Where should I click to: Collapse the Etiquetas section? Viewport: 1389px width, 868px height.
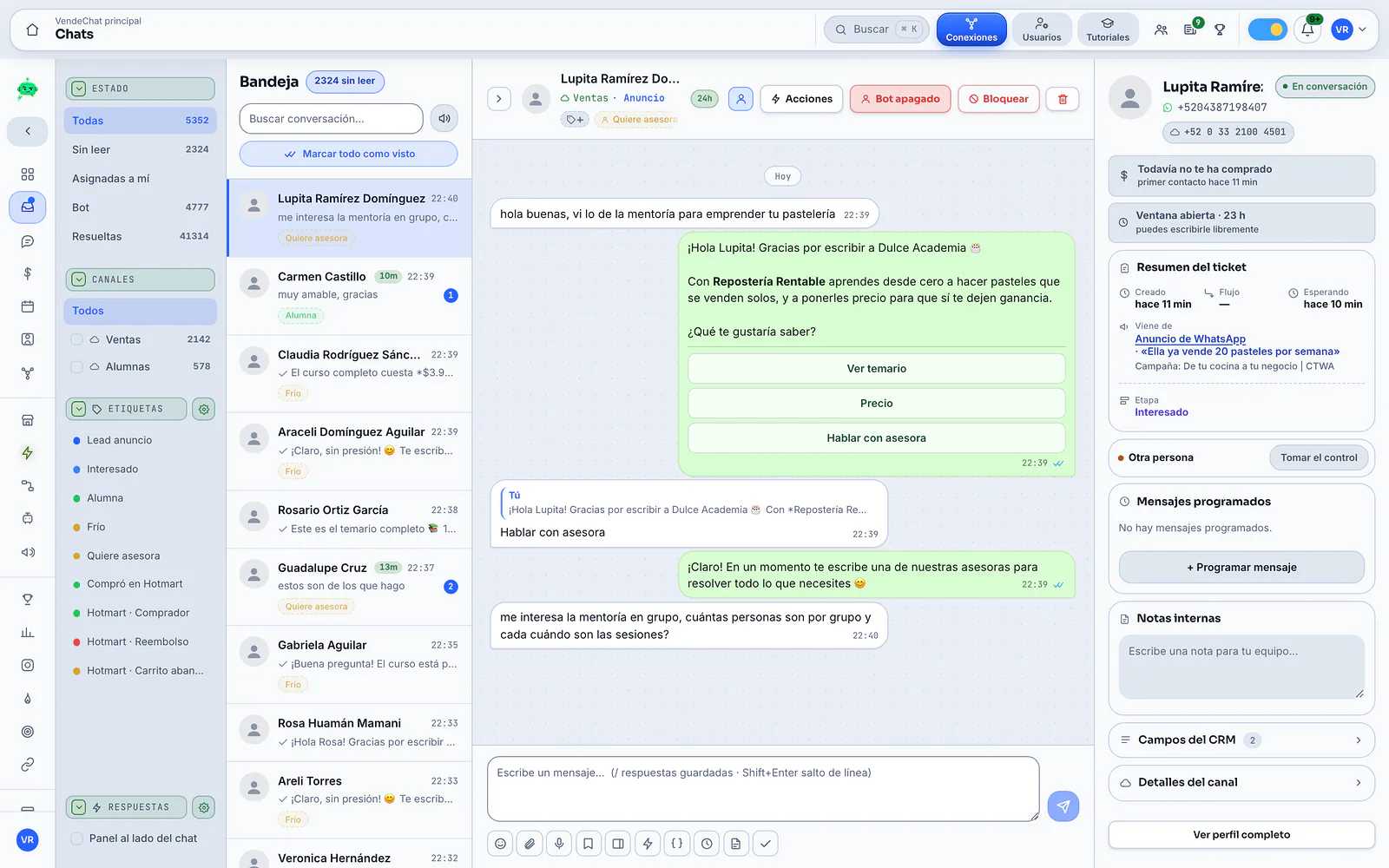tap(79, 409)
